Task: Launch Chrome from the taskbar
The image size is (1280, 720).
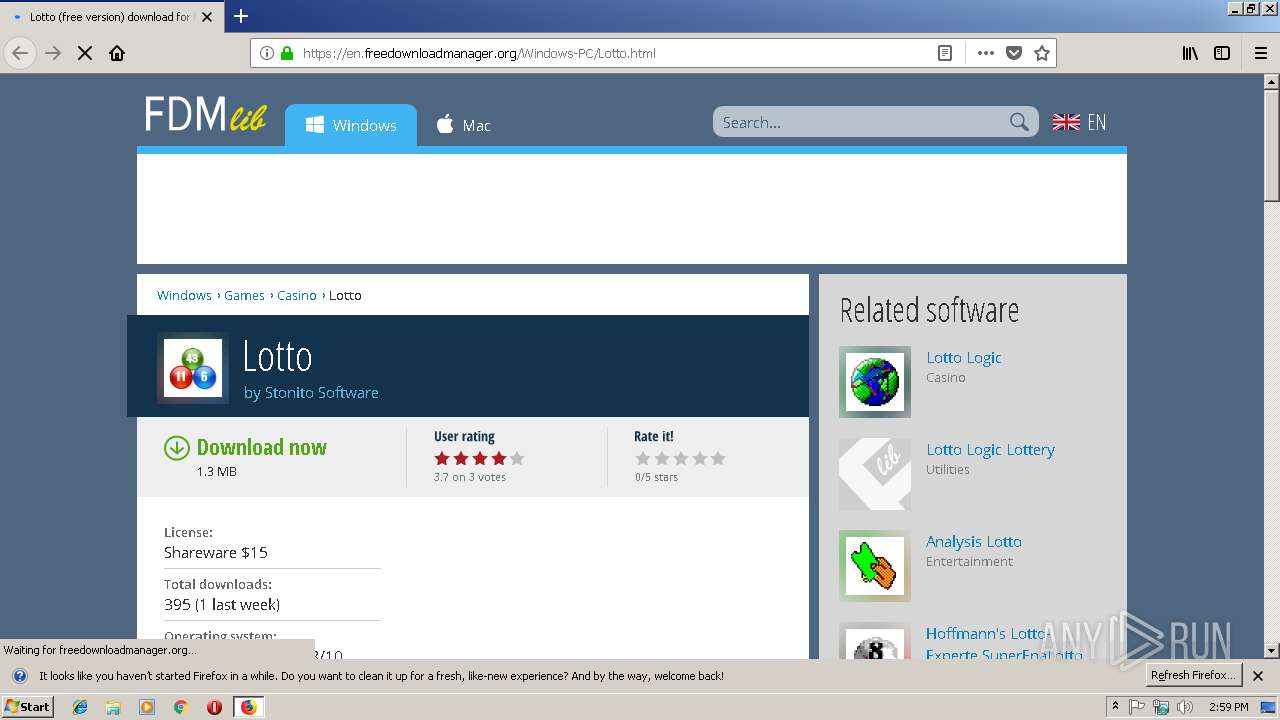Action: [x=180, y=707]
